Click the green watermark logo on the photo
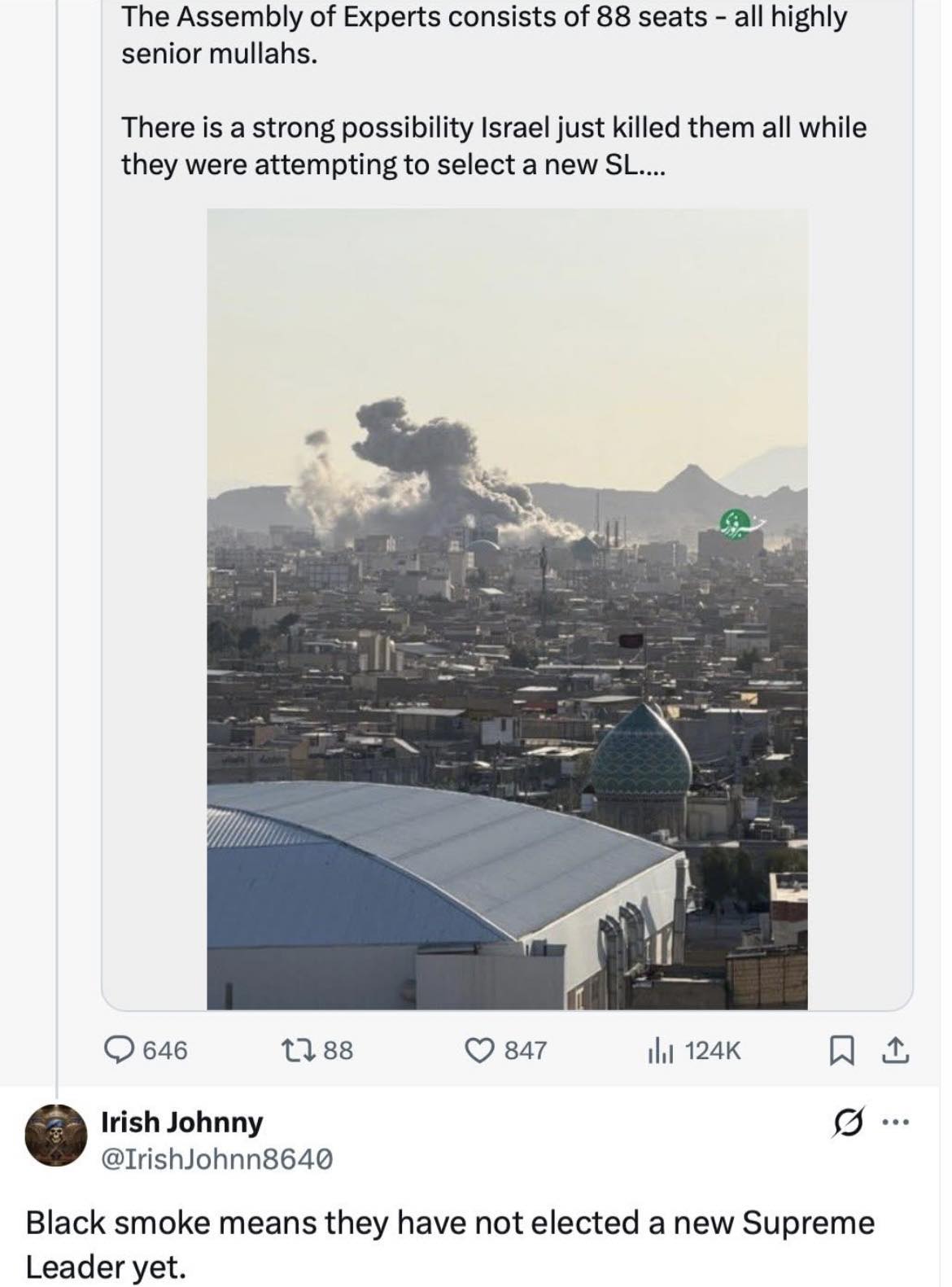Viewport: 952px width, 1287px height. coord(736,519)
